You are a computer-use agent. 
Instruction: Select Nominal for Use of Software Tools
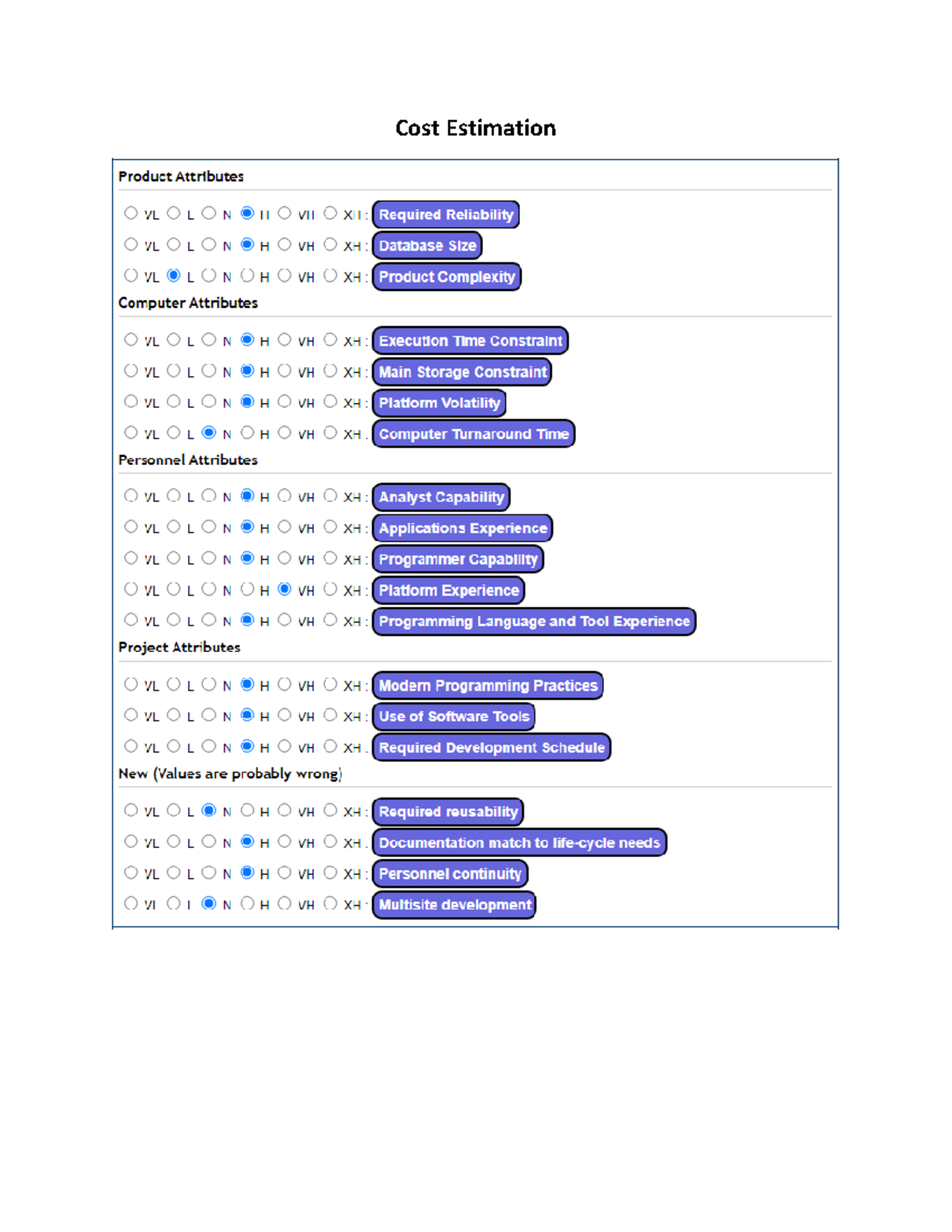pos(209,715)
